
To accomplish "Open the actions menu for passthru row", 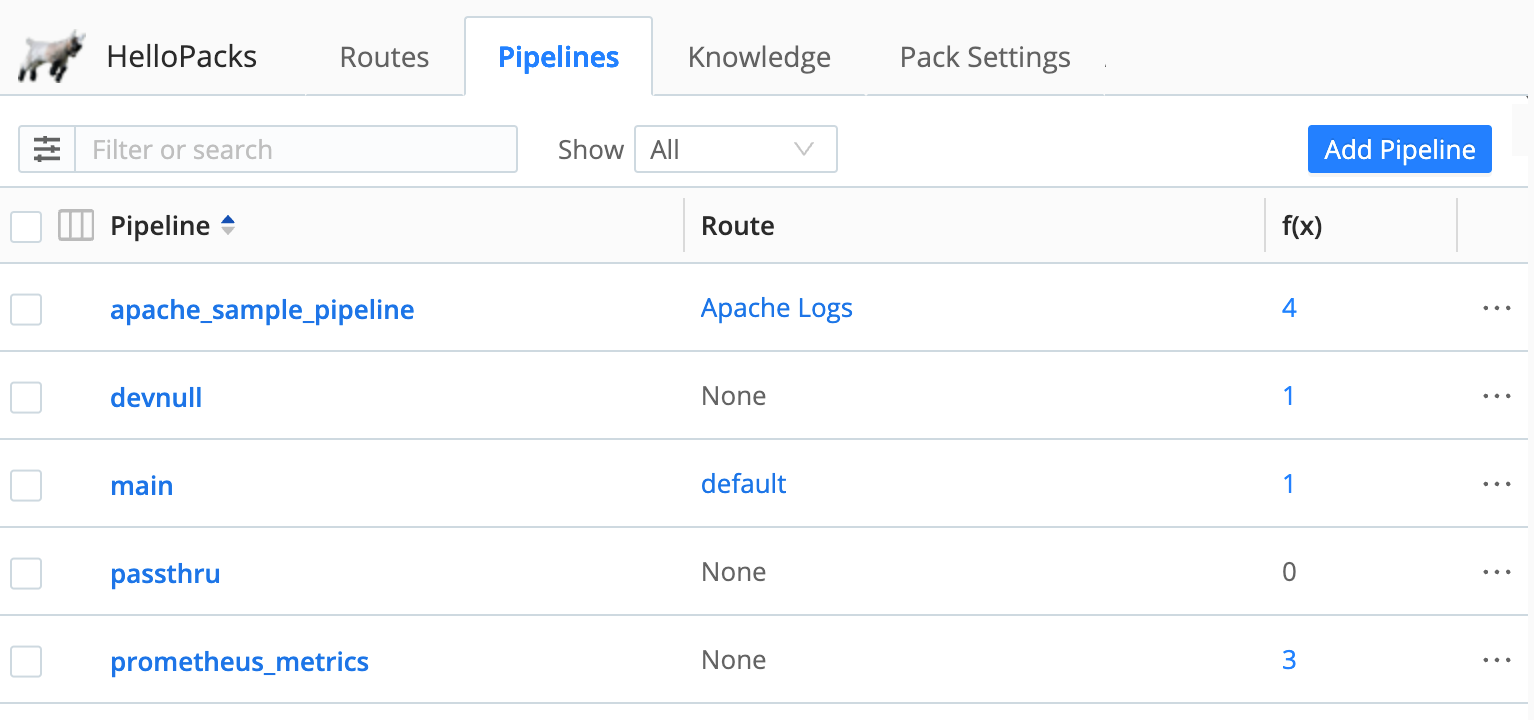I will point(1496,572).
